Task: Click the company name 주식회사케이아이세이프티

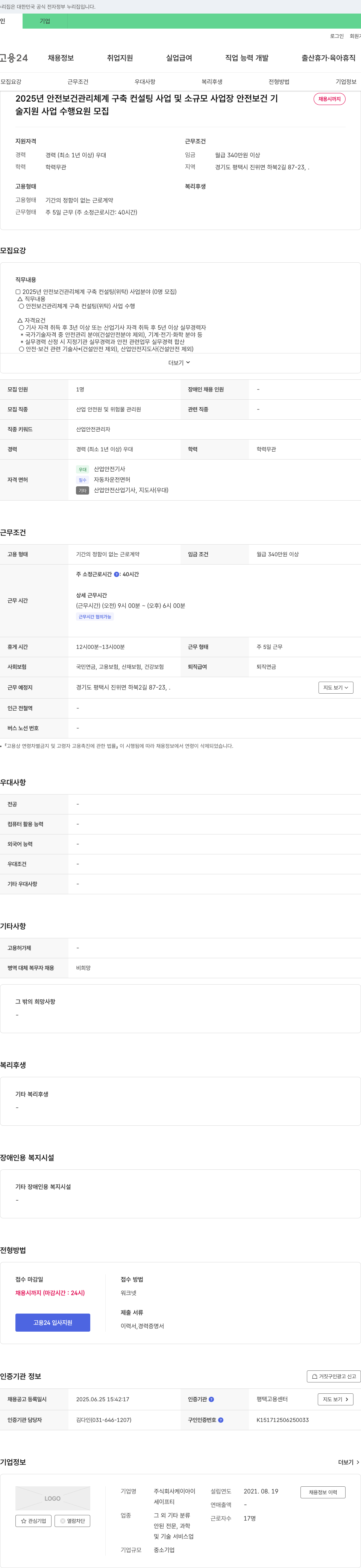Action: [174, 1496]
